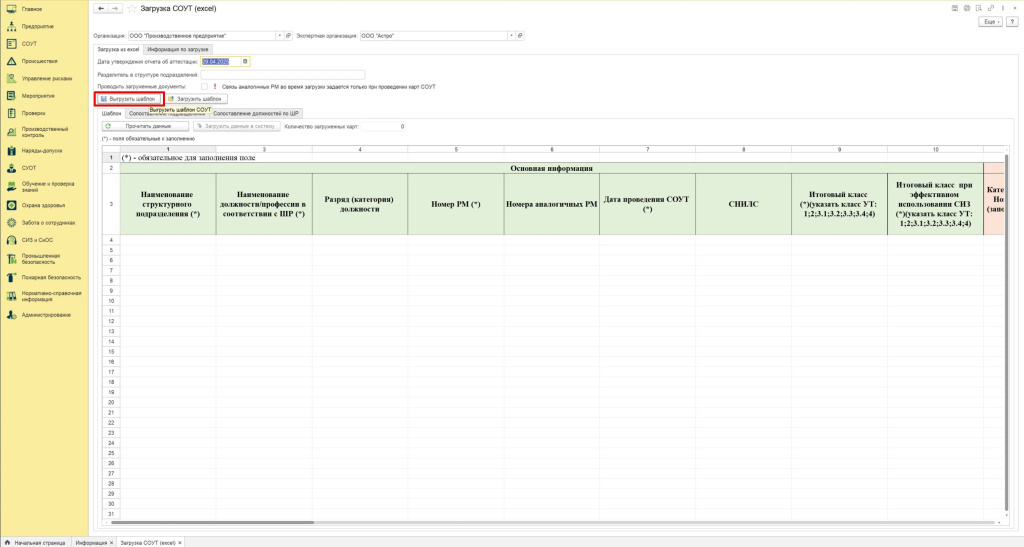Open the vertical dots menu in title bar
Screen dimensions: 1024x547
1002,8
